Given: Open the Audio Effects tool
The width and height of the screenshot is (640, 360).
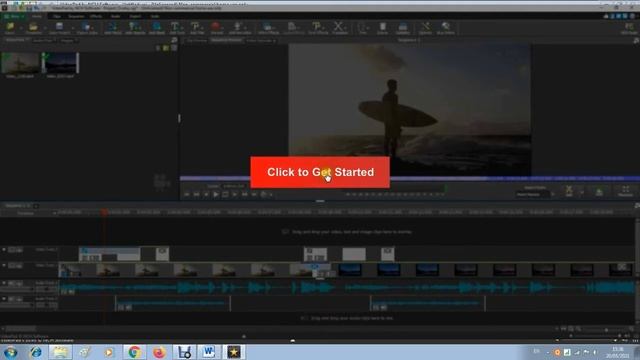Looking at the screenshot, I should click(293, 28).
